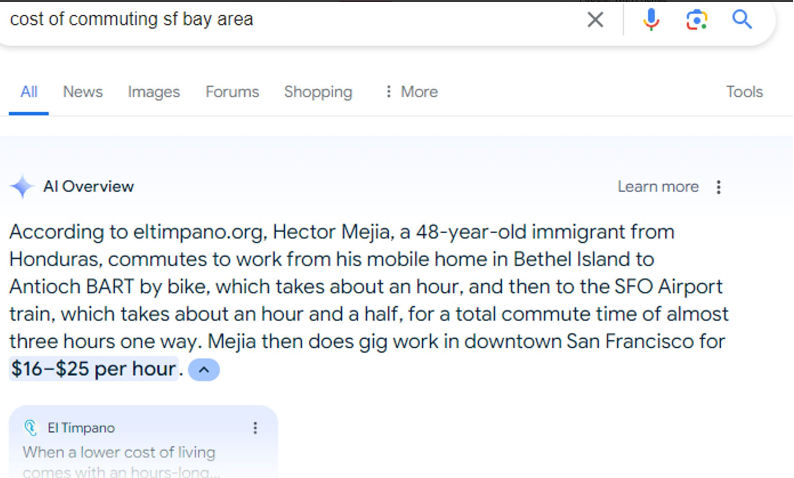The image size is (794, 478).
Task: Click the highlighted '$16–$25 per hour' text
Action: (x=94, y=369)
